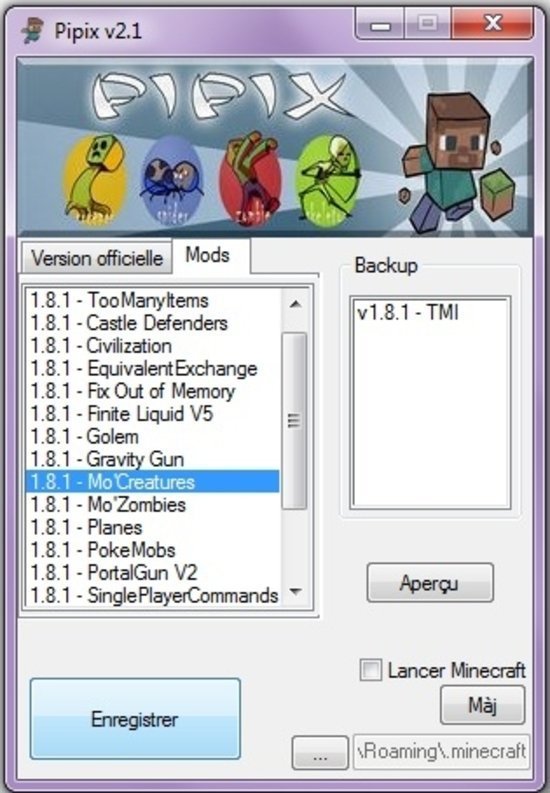Viewport: 550px width, 793px height.
Task: Open the browse folder "..." button
Action: (x=319, y=753)
